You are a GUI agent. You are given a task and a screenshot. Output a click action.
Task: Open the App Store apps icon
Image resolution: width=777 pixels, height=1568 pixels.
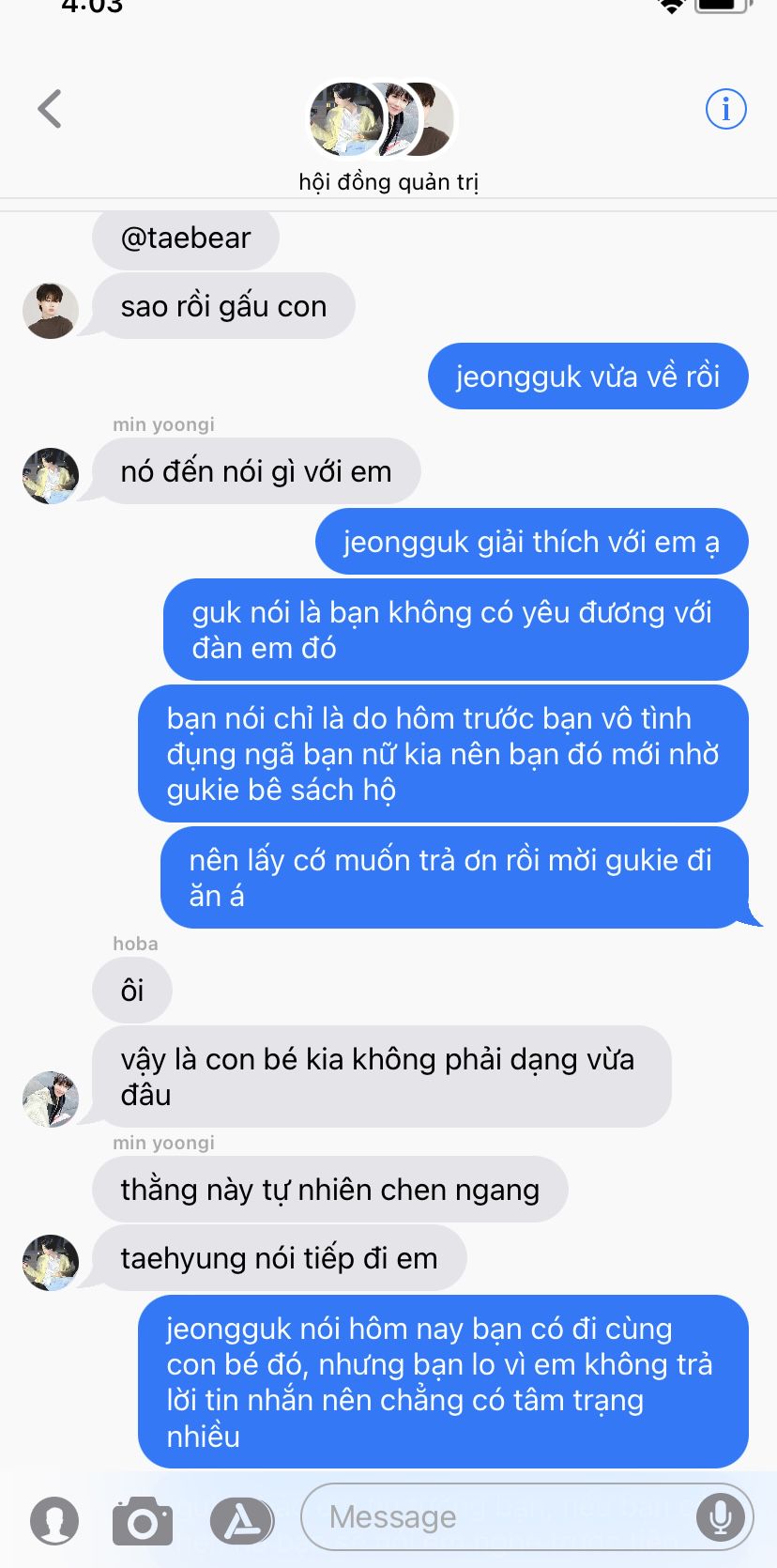(x=241, y=1520)
